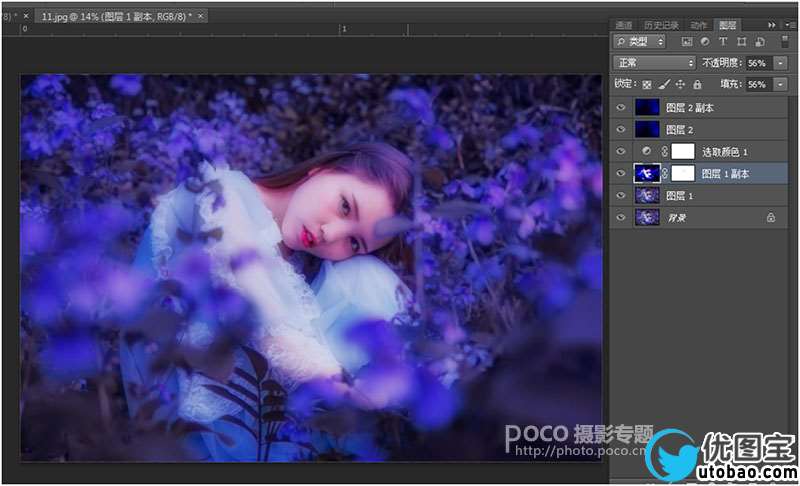Screen dimensions: 800x486
Task: Collapse panels with double-arrow icon
Action: coord(771,24)
